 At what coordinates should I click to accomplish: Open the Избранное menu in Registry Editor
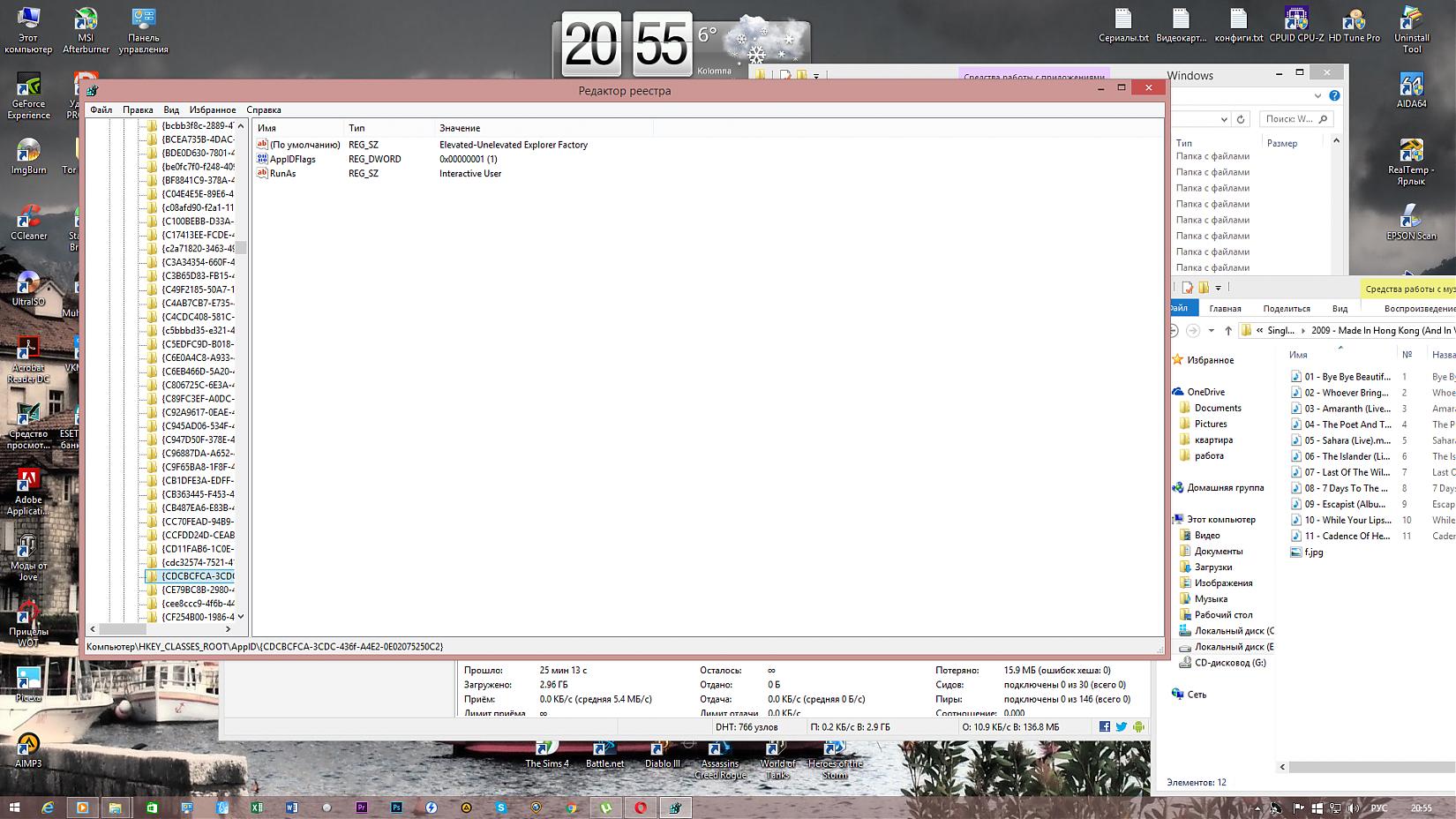213,110
